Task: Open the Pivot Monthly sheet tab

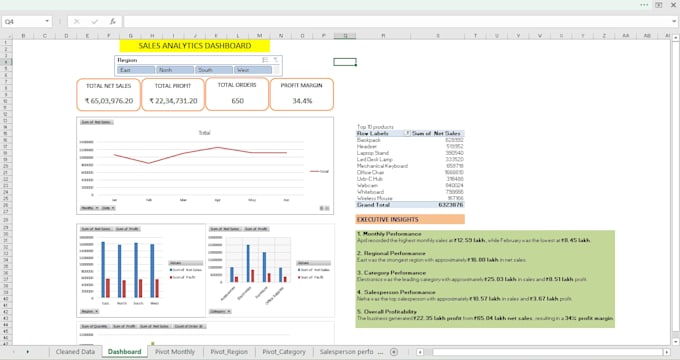Action: (175, 352)
